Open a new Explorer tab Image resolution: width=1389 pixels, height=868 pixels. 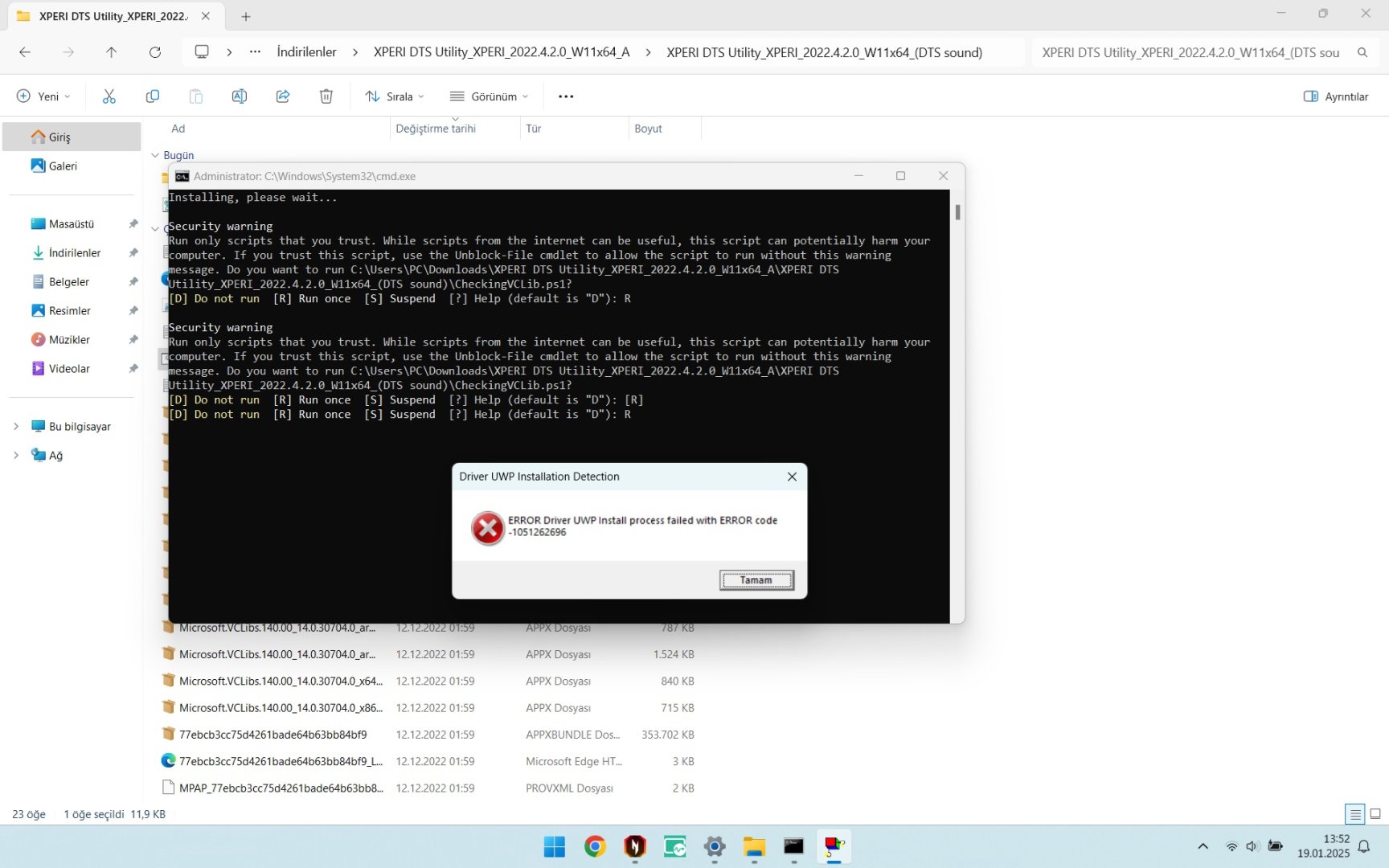(x=246, y=16)
